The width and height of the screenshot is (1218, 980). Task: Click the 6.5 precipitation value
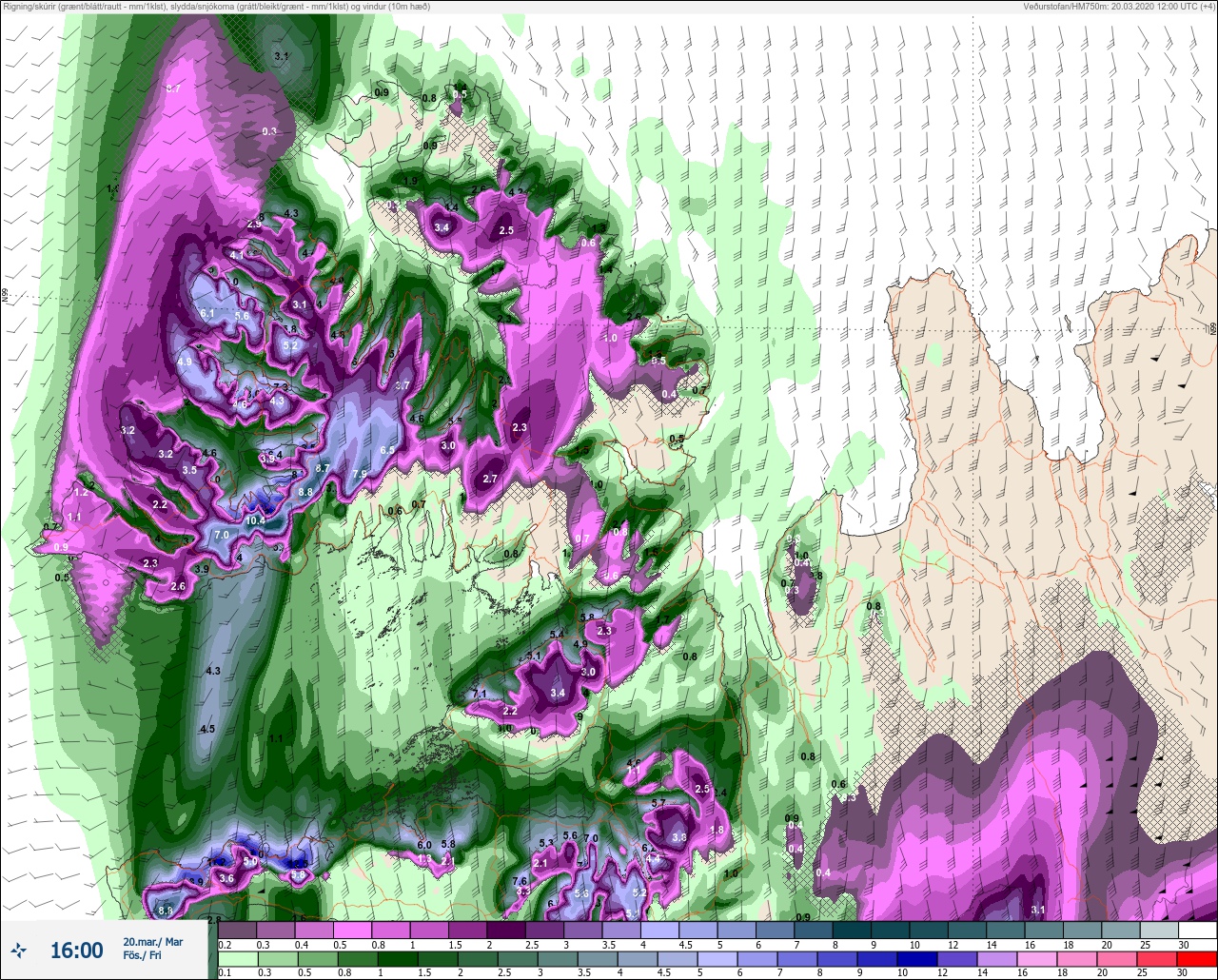386,450
